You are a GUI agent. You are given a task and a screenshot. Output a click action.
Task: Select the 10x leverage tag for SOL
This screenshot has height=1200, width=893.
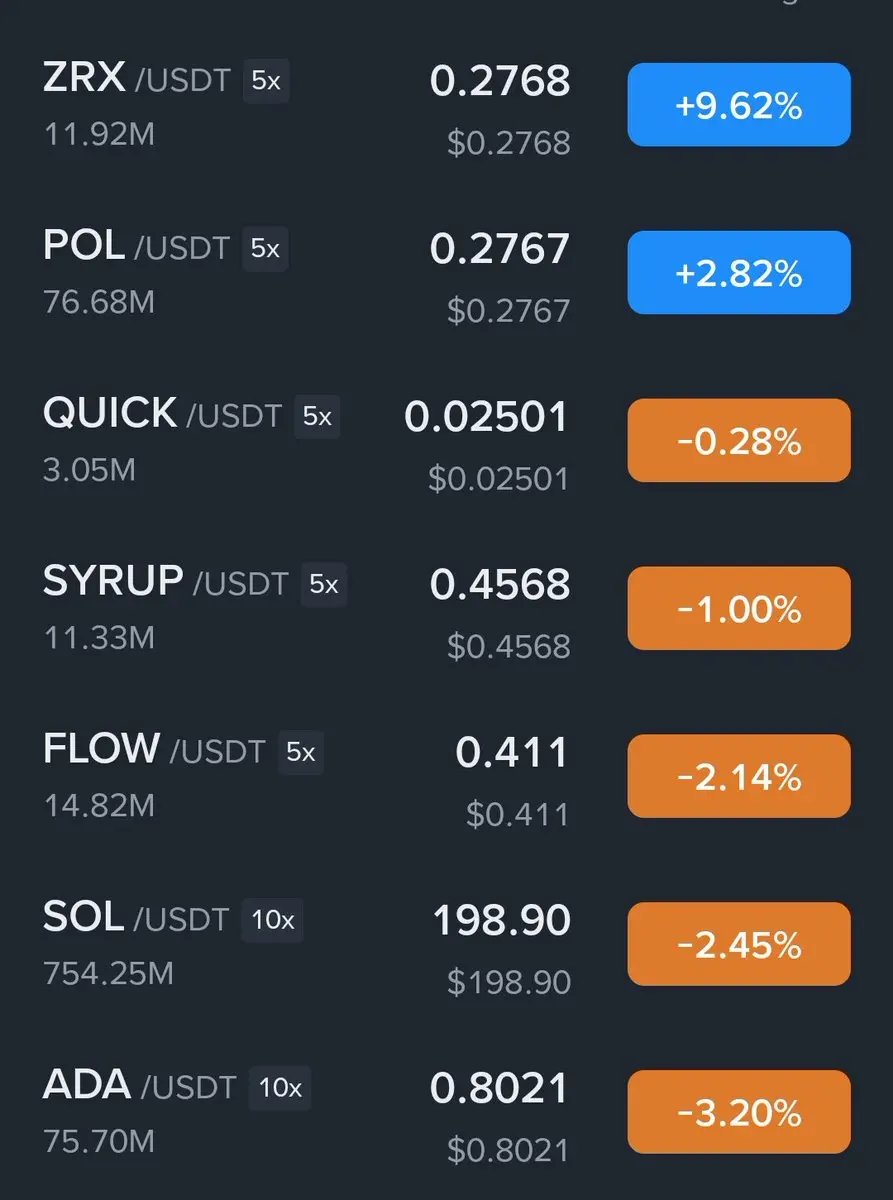pyautogui.click(x=272, y=921)
